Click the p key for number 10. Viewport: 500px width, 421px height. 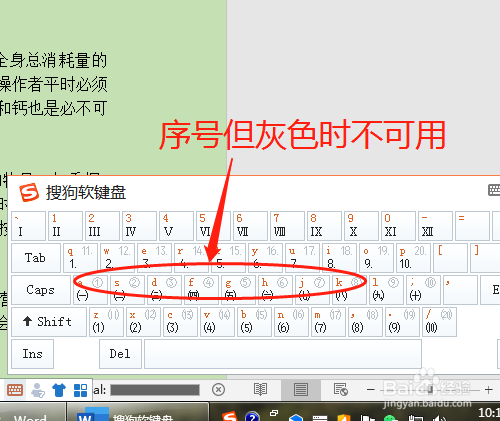pyautogui.click(x=413, y=258)
